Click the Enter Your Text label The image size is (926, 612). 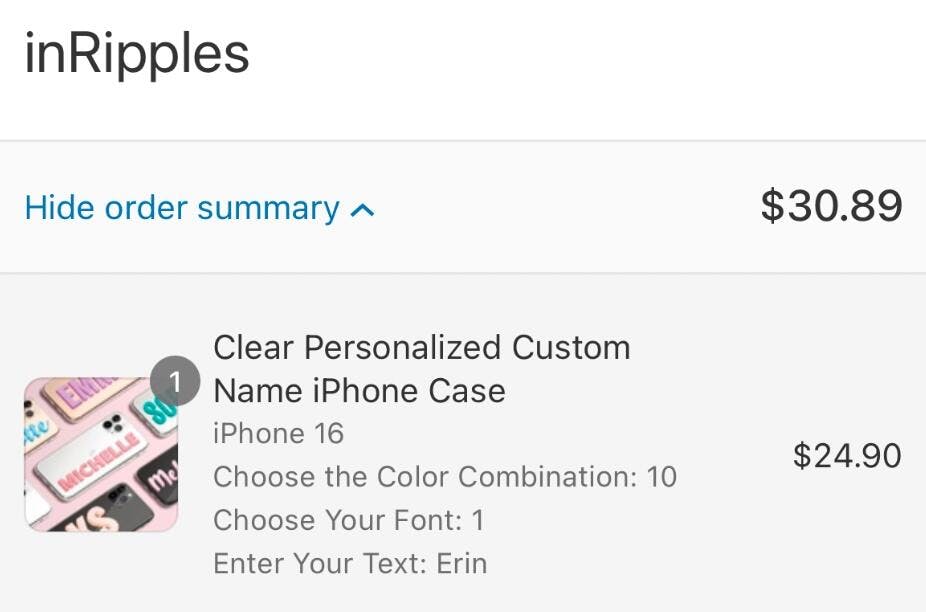tap(320, 563)
